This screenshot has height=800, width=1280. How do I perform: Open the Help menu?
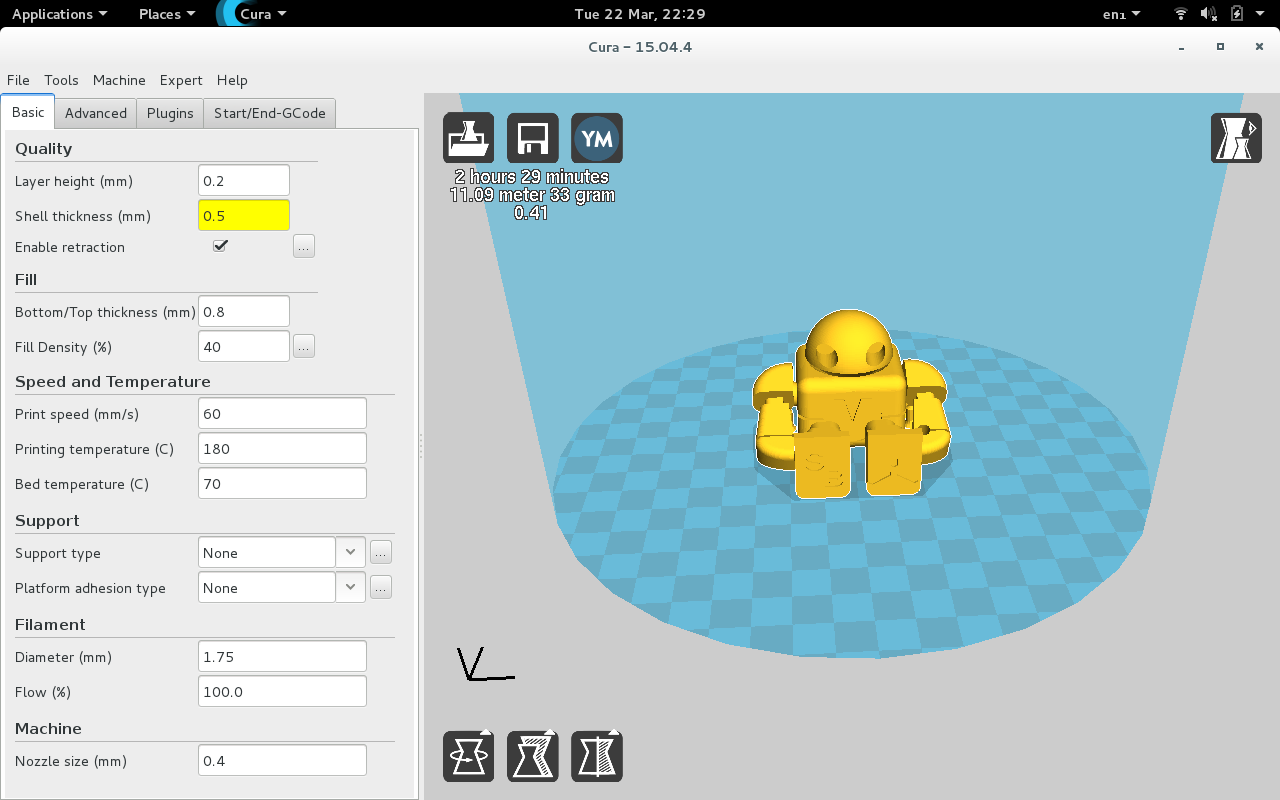[x=232, y=80]
